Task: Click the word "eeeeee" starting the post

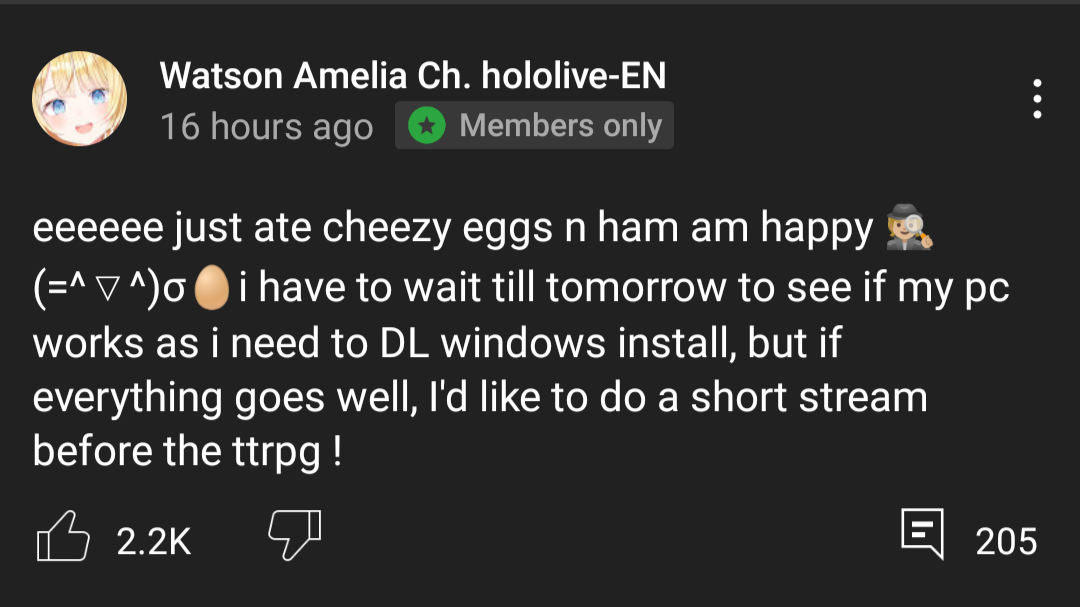Action: click(x=98, y=230)
